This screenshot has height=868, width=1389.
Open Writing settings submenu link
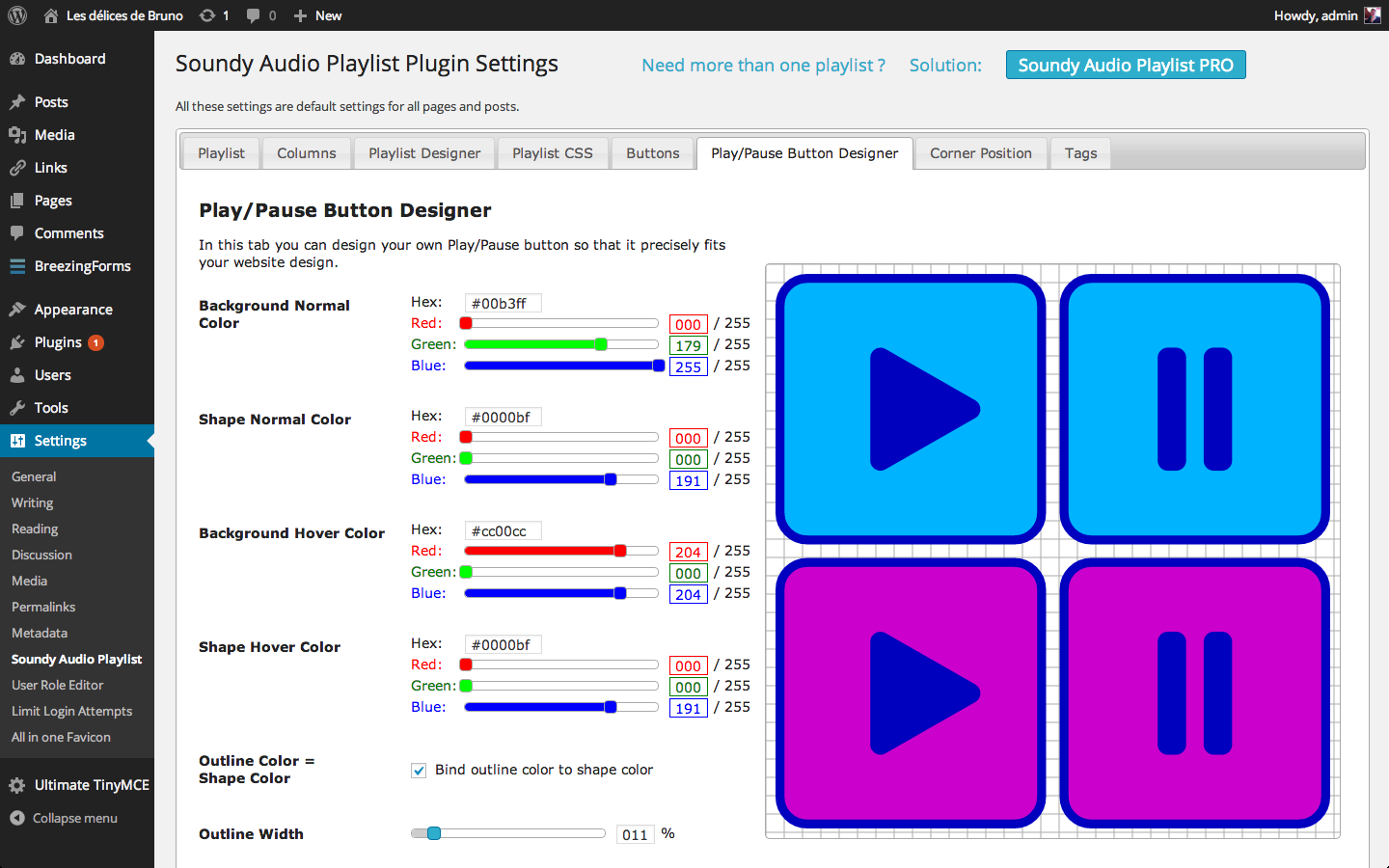click(x=33, y=502)
